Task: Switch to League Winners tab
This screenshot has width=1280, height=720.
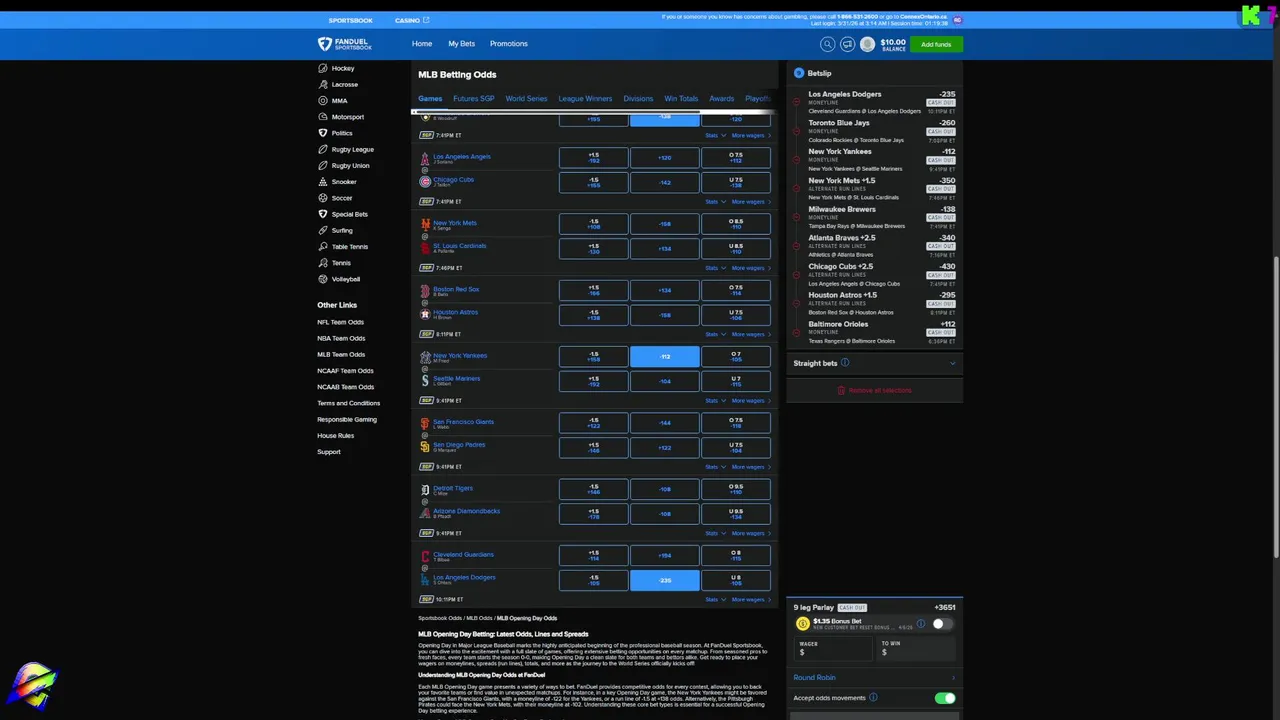Action: coord(585,99)
